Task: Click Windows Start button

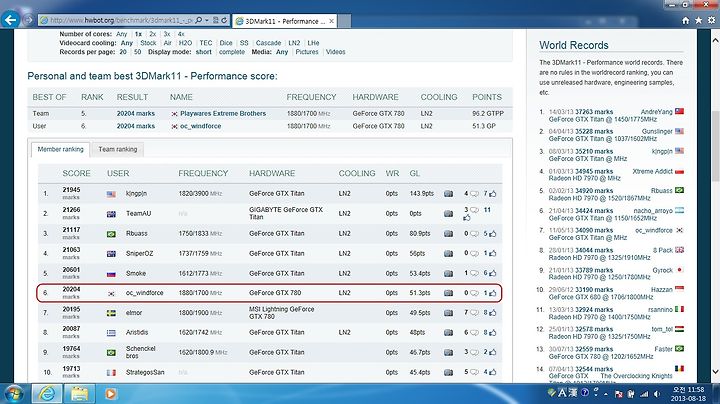Action: 14,394
